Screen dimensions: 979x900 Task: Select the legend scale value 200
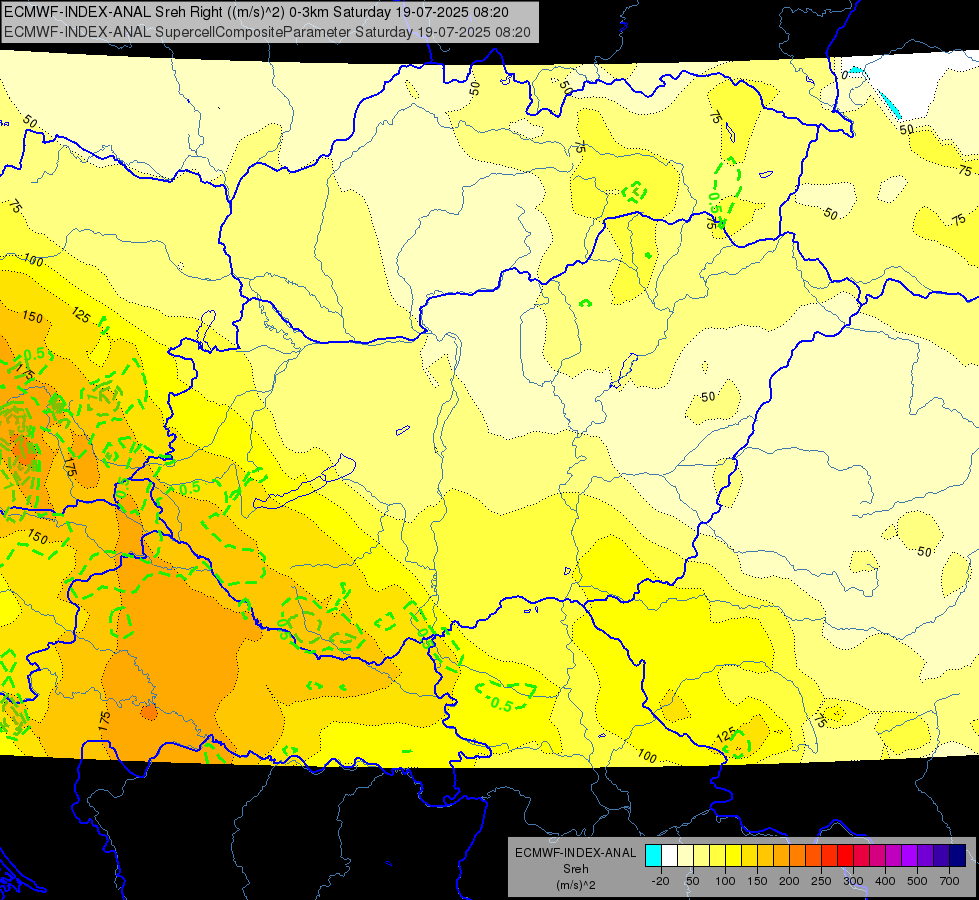pos(789,881)
